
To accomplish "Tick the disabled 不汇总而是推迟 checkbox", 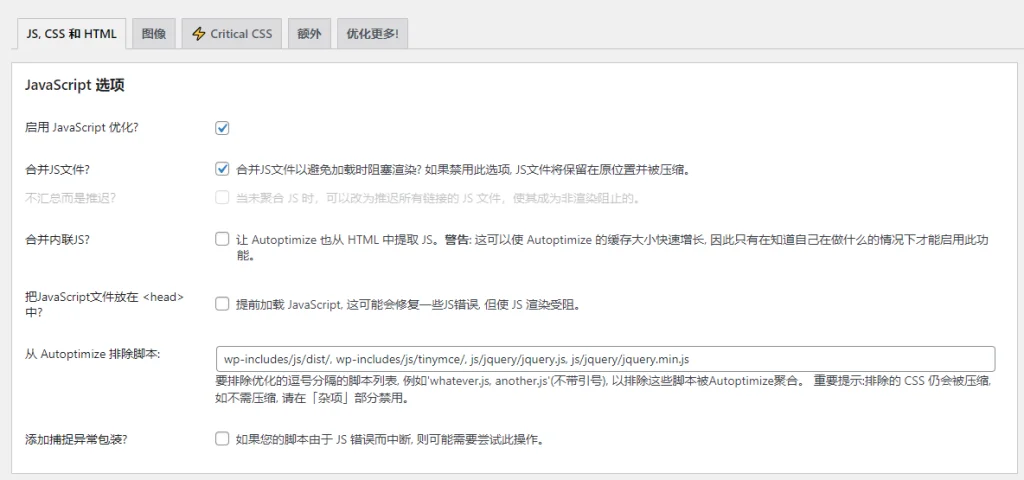I will [x=222, y=197].
